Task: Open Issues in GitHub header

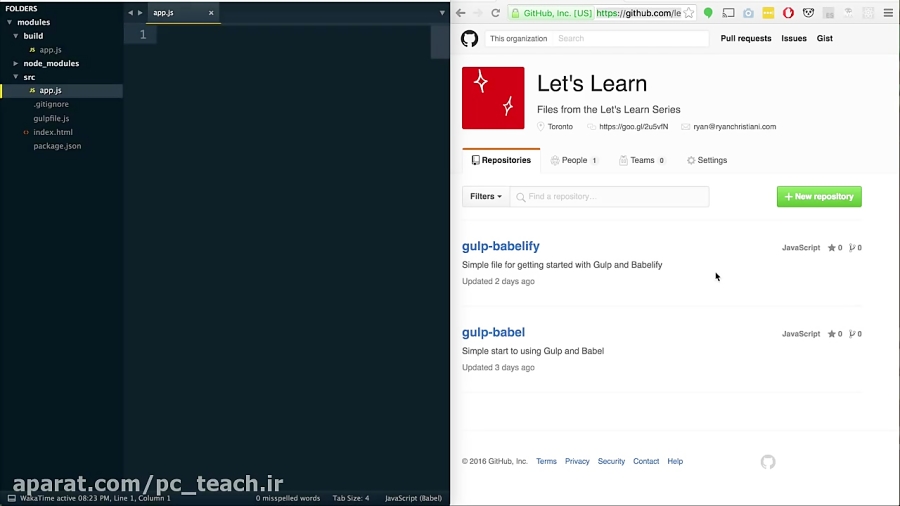Action: tap(794, 38)
